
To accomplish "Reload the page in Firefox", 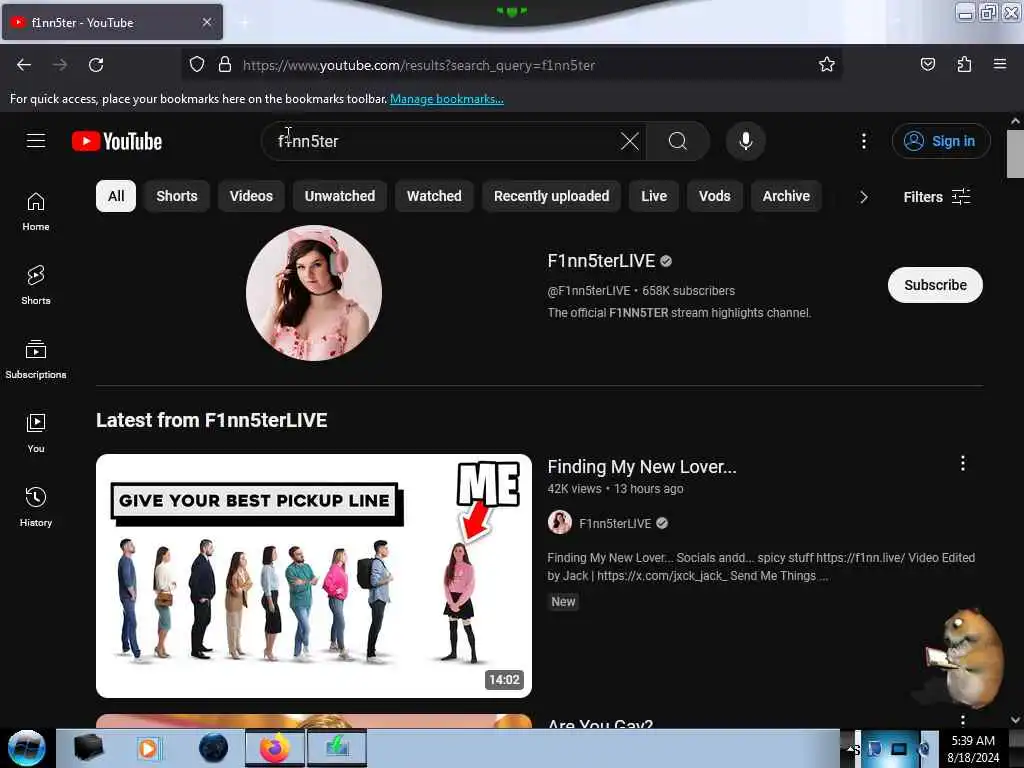I will coord(96,65).
